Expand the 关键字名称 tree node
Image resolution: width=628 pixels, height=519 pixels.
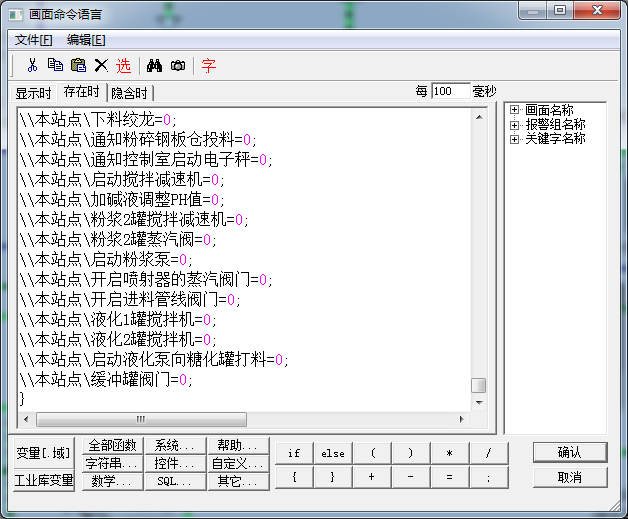click(x=514, y=139)
